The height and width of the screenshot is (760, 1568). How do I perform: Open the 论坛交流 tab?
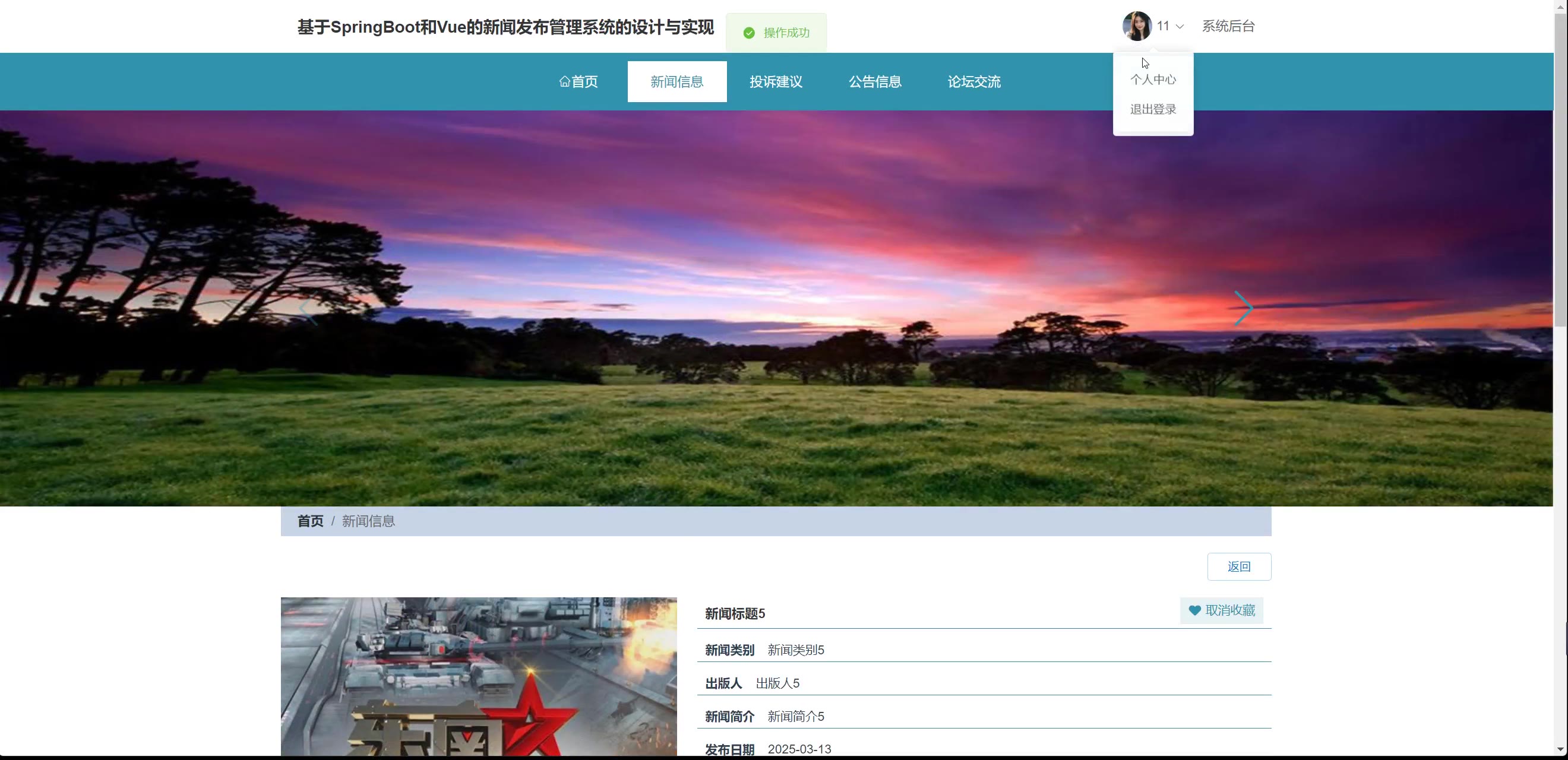973,81
